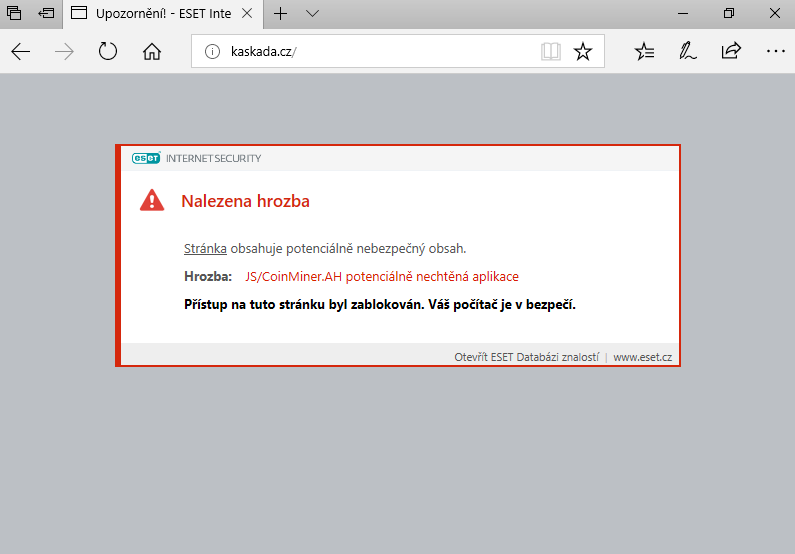Set these tabs aside icon
This screenshot has width=795, height=554.
tap(46, 13)
